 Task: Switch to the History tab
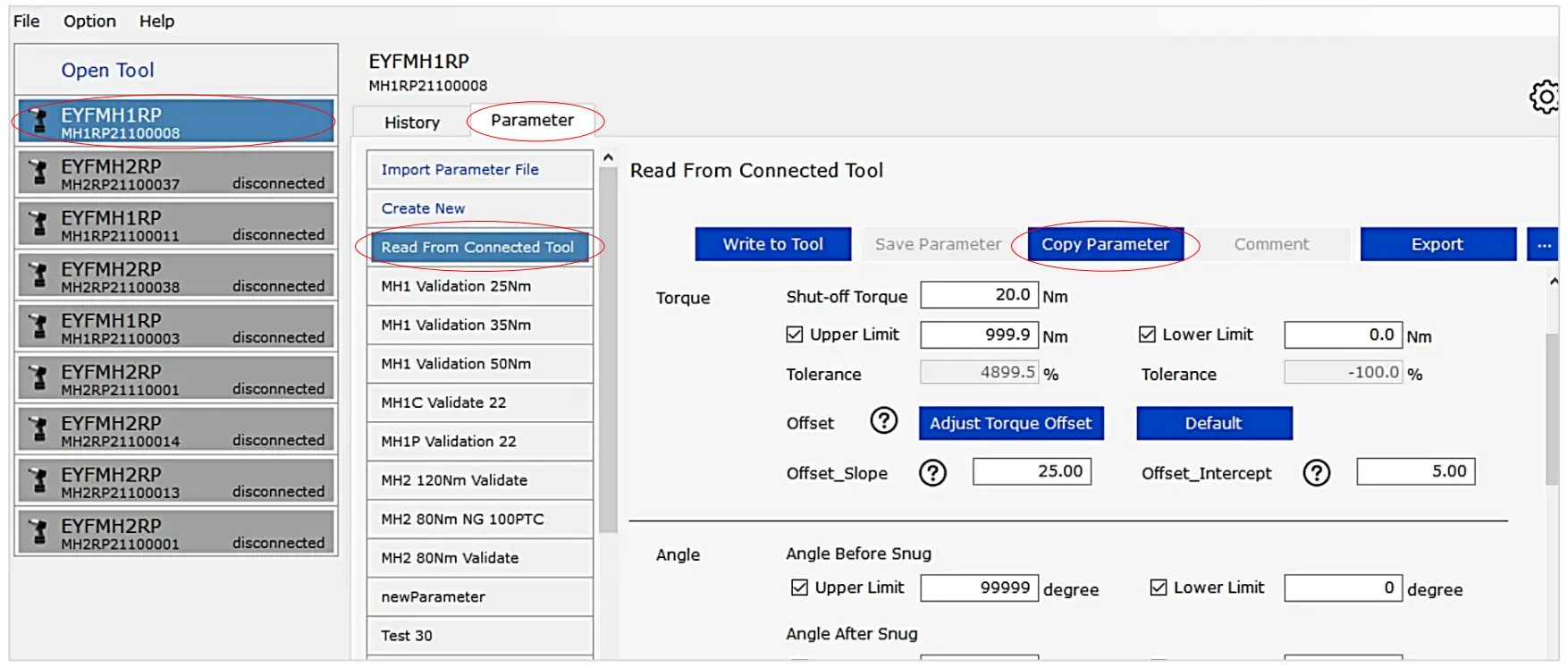tap(412, 123)
